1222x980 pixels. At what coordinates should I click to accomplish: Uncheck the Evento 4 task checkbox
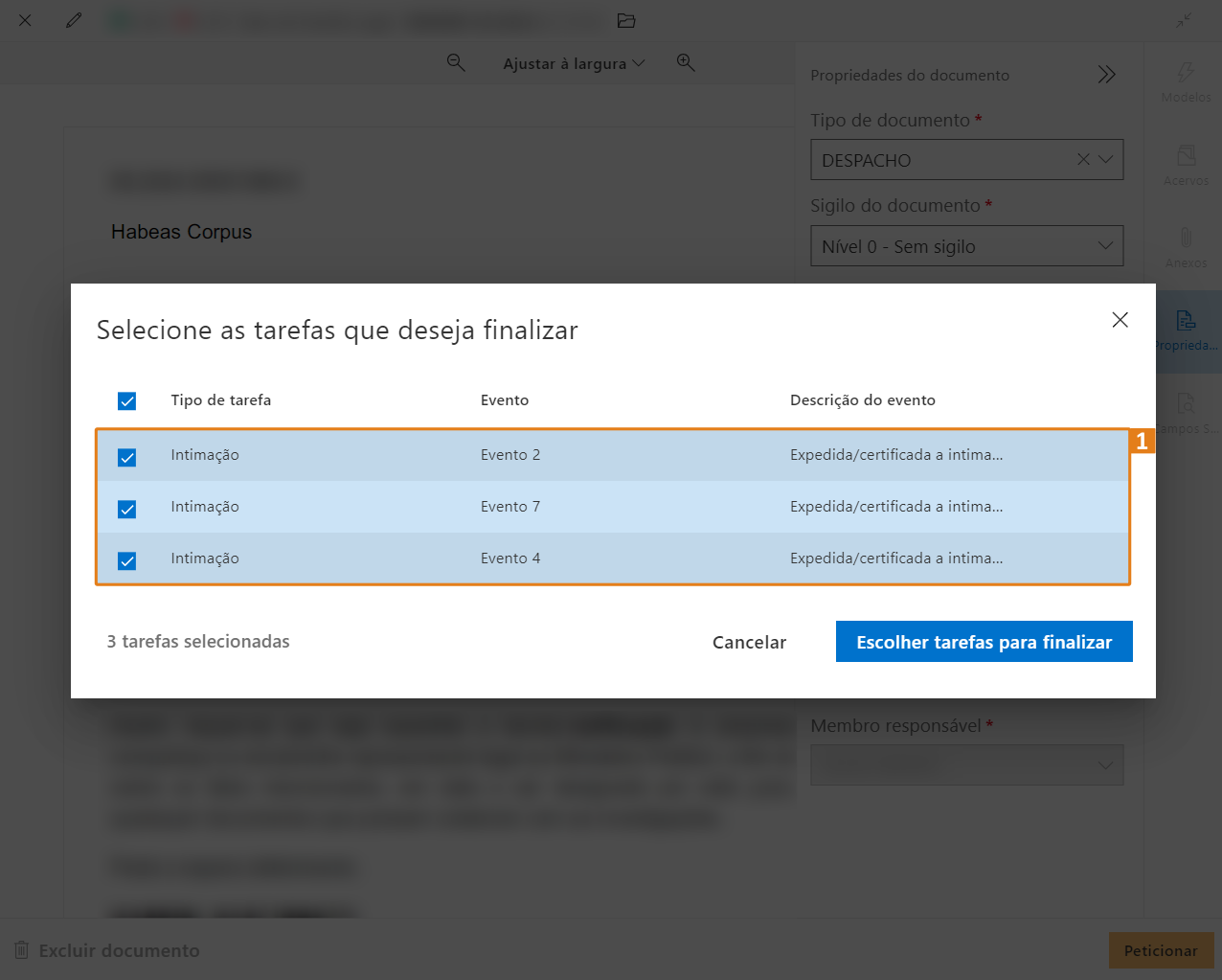point(126,560)
